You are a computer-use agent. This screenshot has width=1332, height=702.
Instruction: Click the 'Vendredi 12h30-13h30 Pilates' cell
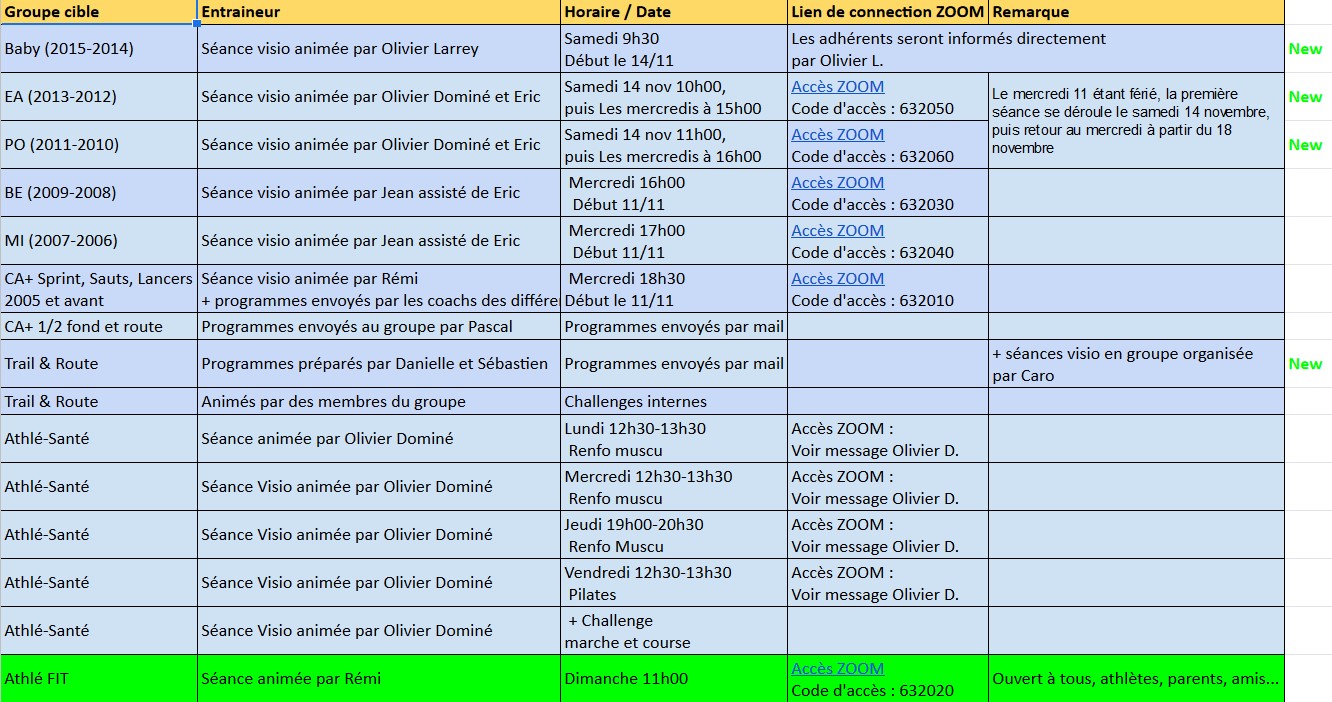(674, 583)
